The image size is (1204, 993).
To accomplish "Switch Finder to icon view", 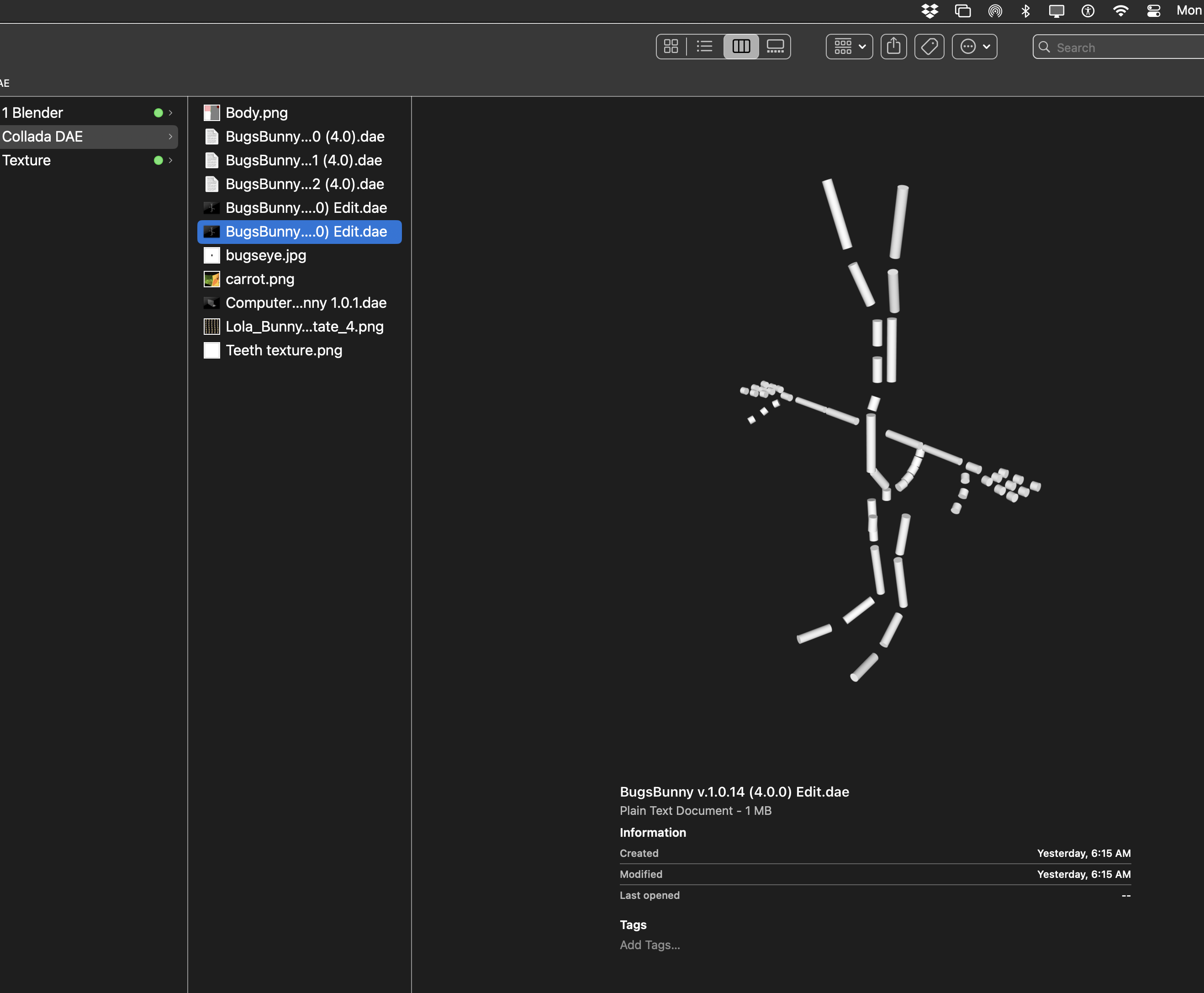I will 671,46.
